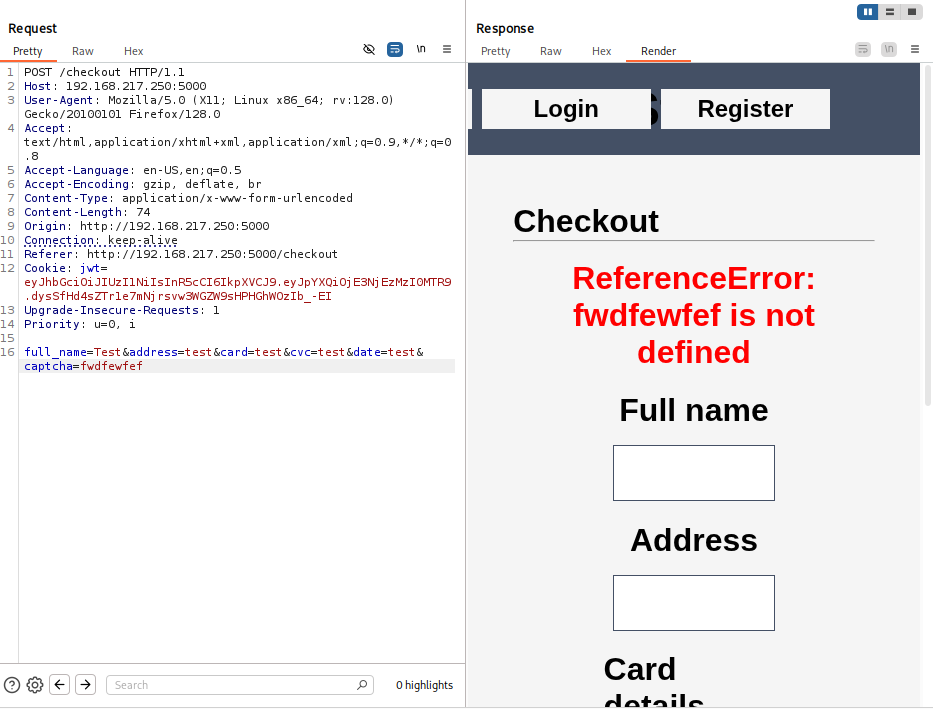Click the Login button in rendered page

[566, 109]
